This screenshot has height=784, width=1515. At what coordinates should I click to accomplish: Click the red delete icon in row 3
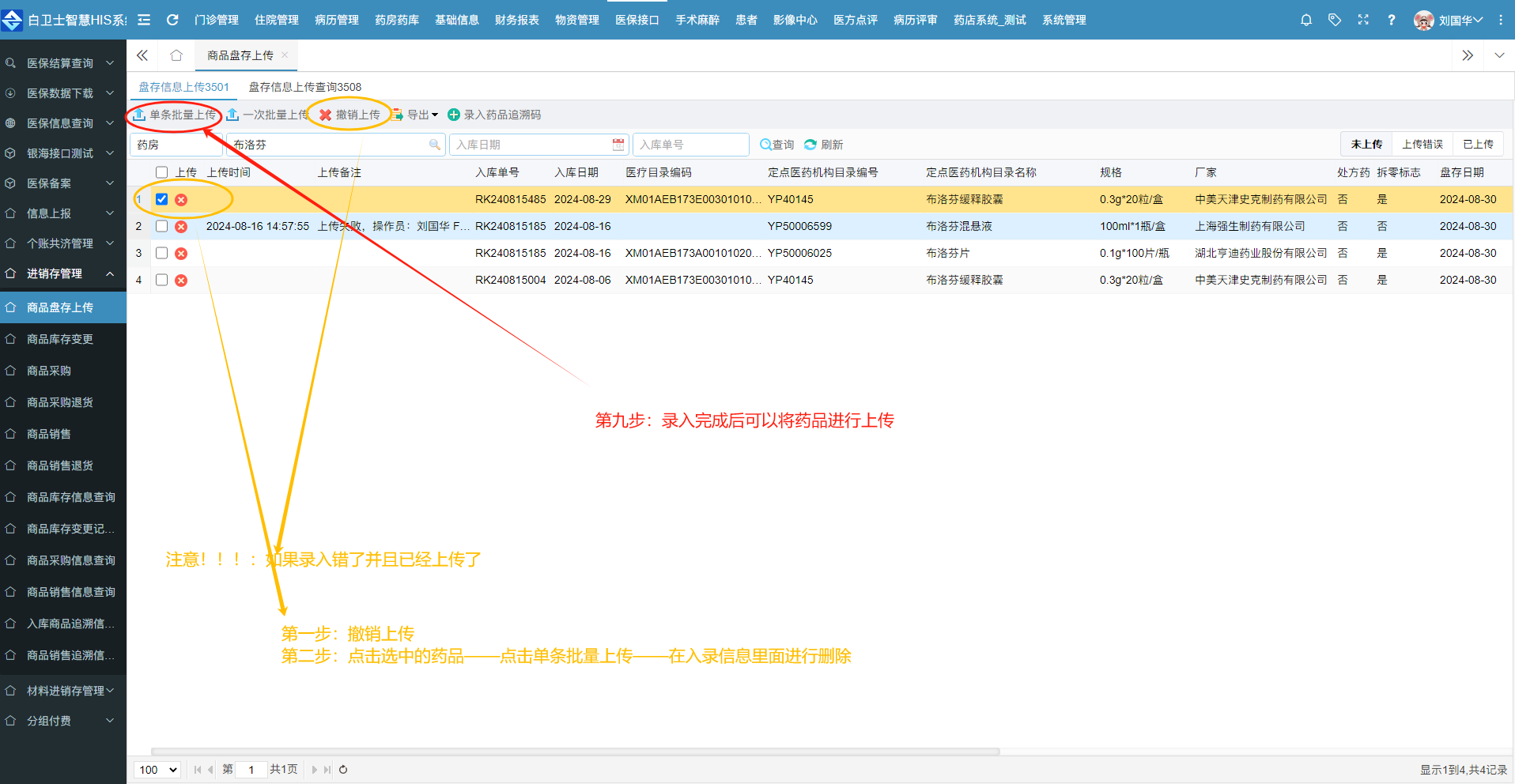coord(181,254)
